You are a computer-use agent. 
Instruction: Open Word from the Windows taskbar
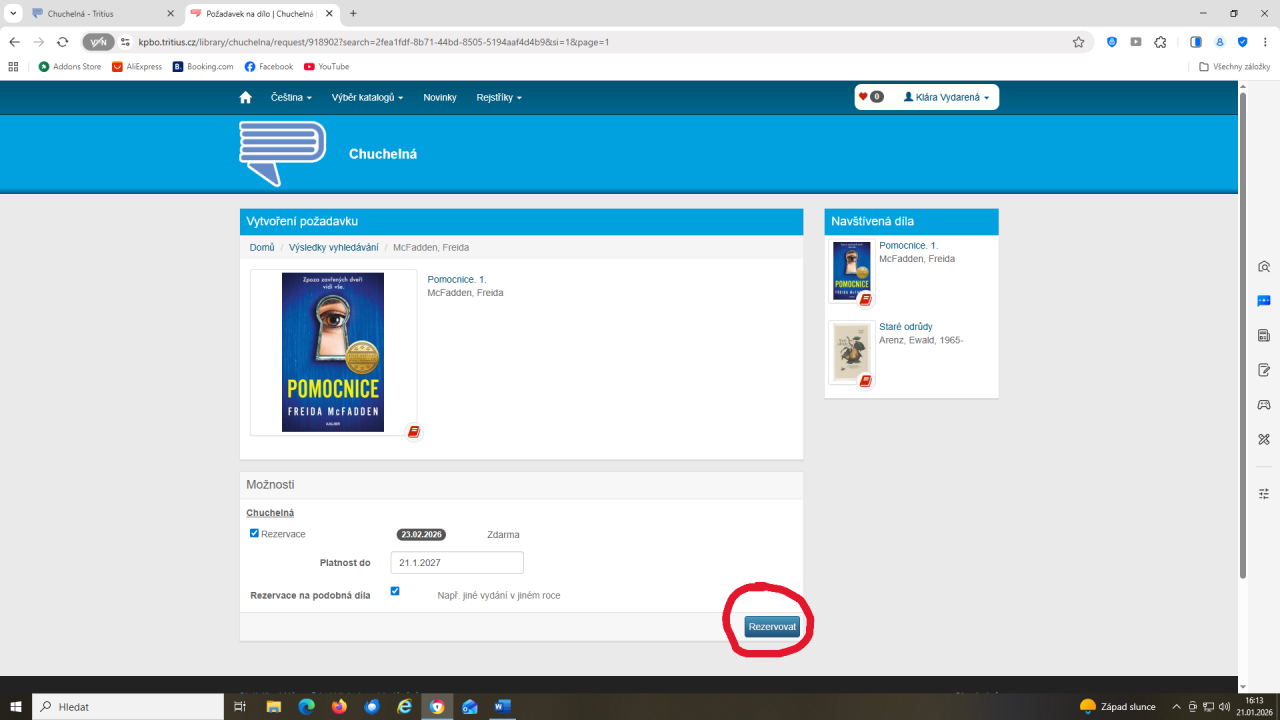pyautogui.click(x=502, y=707)
